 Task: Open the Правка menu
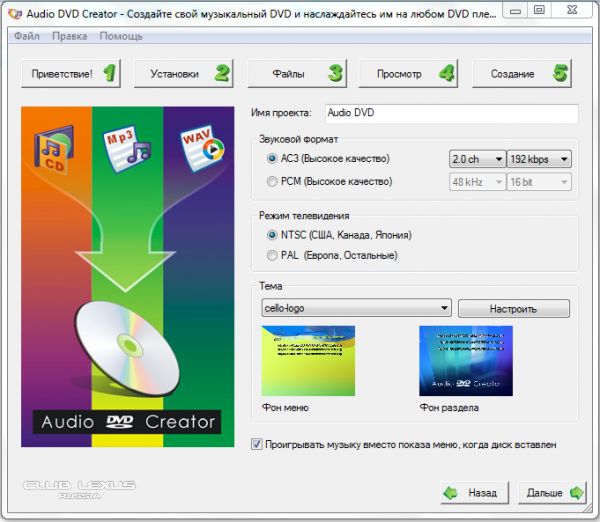[x=70, y=36]
